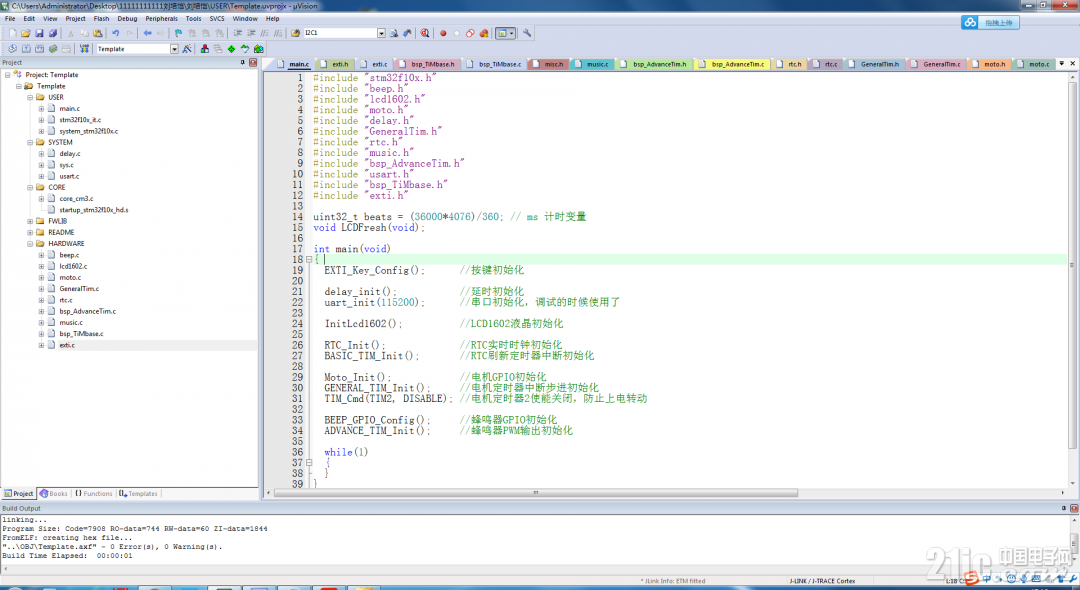Expand the README folder
This screenshot has height=590, width=1080.
pos(30,233)
